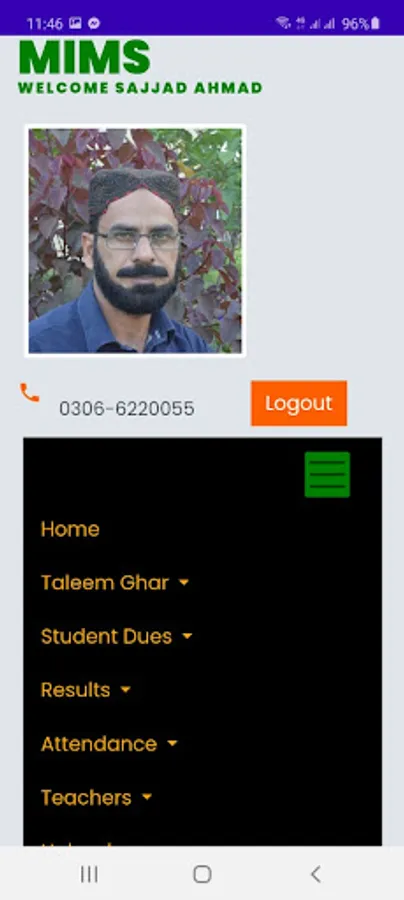This screenshot has height=900, width=404.
Task: Open Android recent apps button
Action: coord(89,874)
